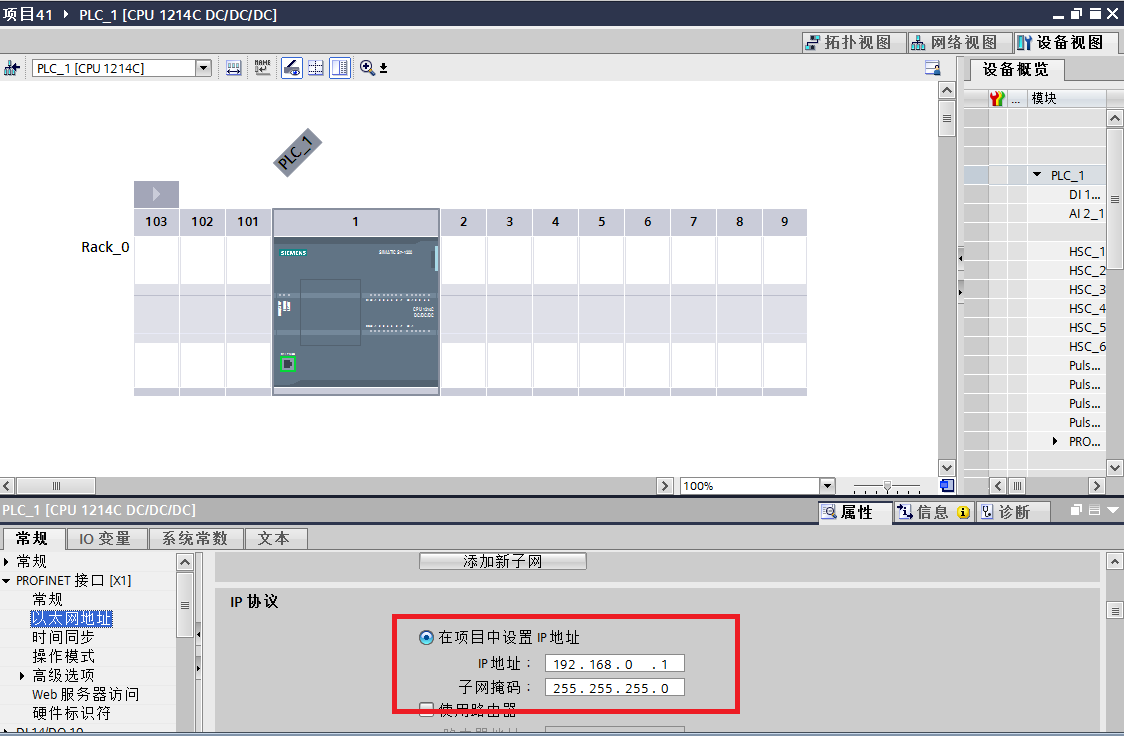Toggle the page break display icon
This screenshot has width=1124, height=736.
click(316, 68)
